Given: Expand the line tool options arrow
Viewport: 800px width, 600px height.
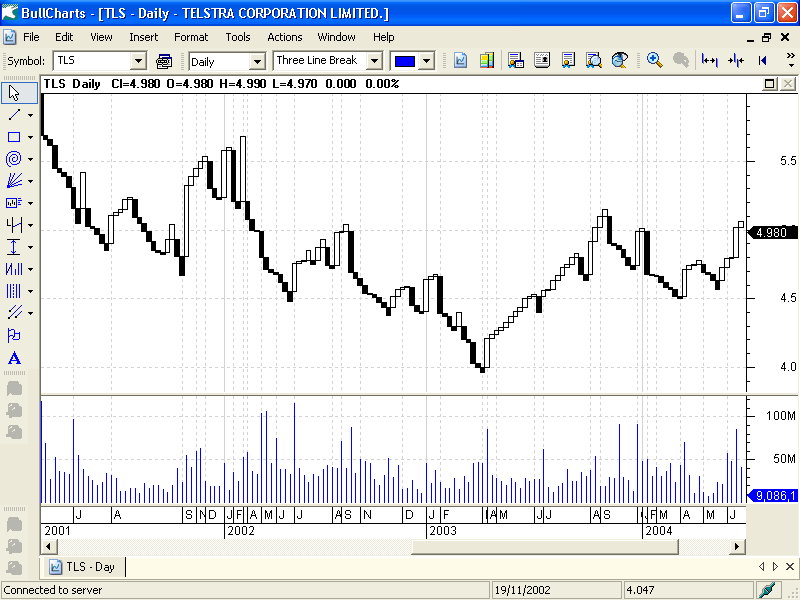Looking at the screenshot, I should click(x=31, y=115).
